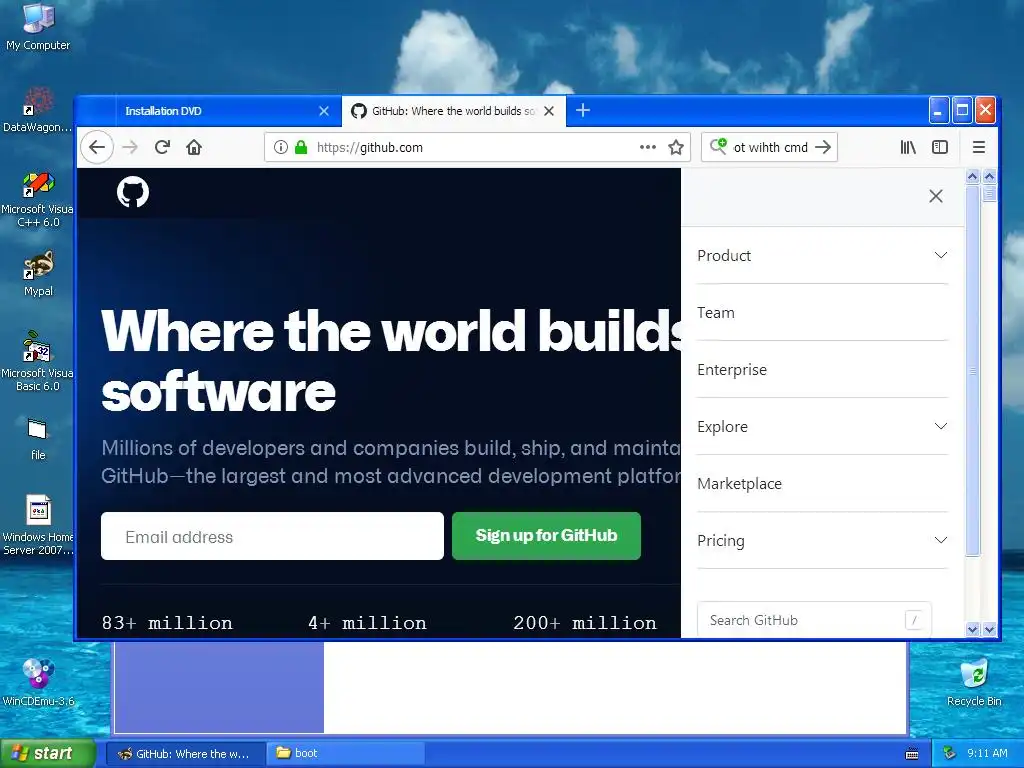Open the browser hamburger menu
The height and width of the screenshot is (768, 1024).
click(x=978, y=147)
